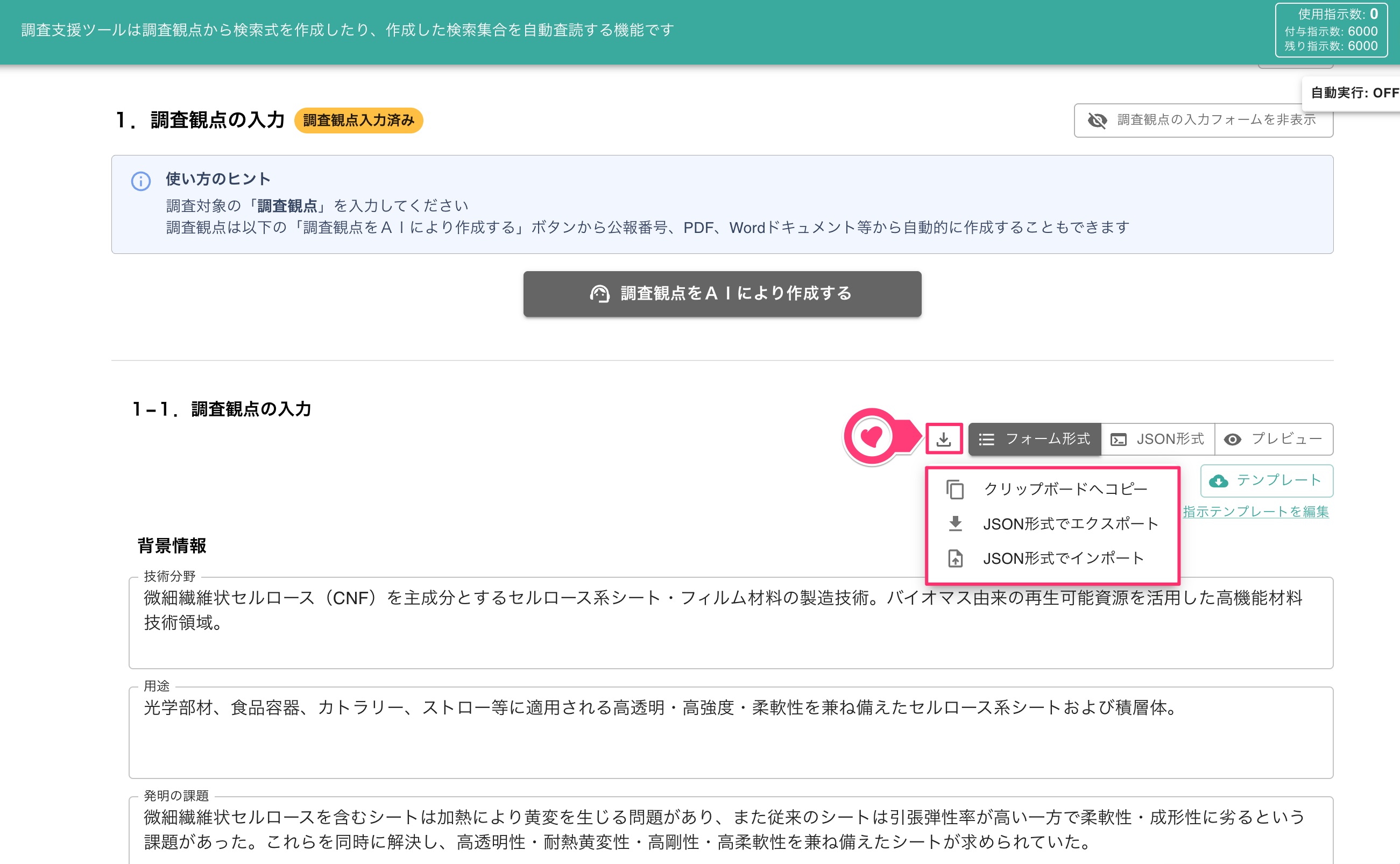Click into the 技術分野 text field
This screenshot has width=1400, height=864.
coord(730,622)
